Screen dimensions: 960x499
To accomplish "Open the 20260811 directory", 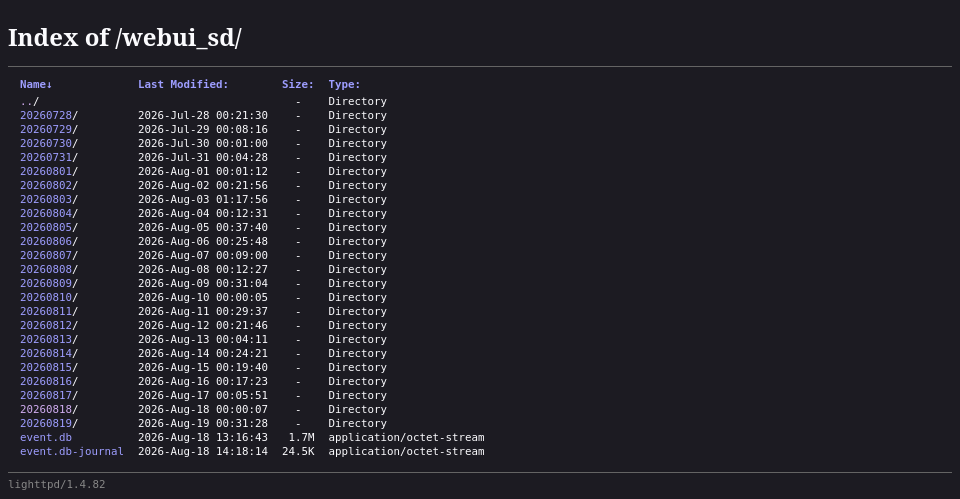I will (x=46, y=312).
